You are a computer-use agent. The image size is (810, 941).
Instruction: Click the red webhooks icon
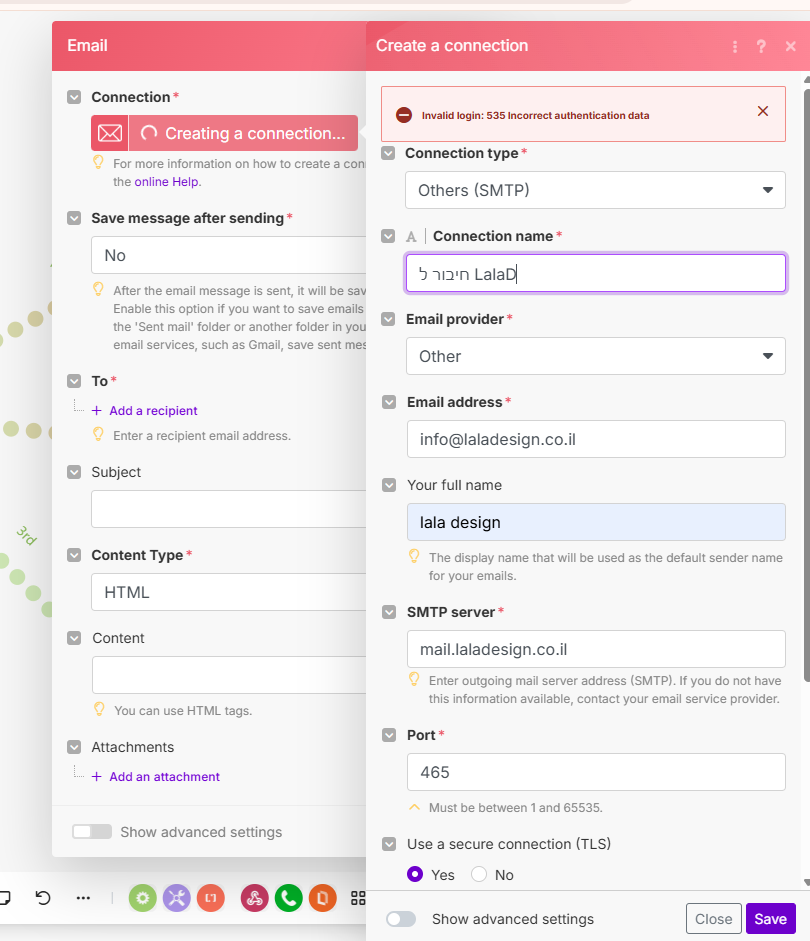point(255,898)
